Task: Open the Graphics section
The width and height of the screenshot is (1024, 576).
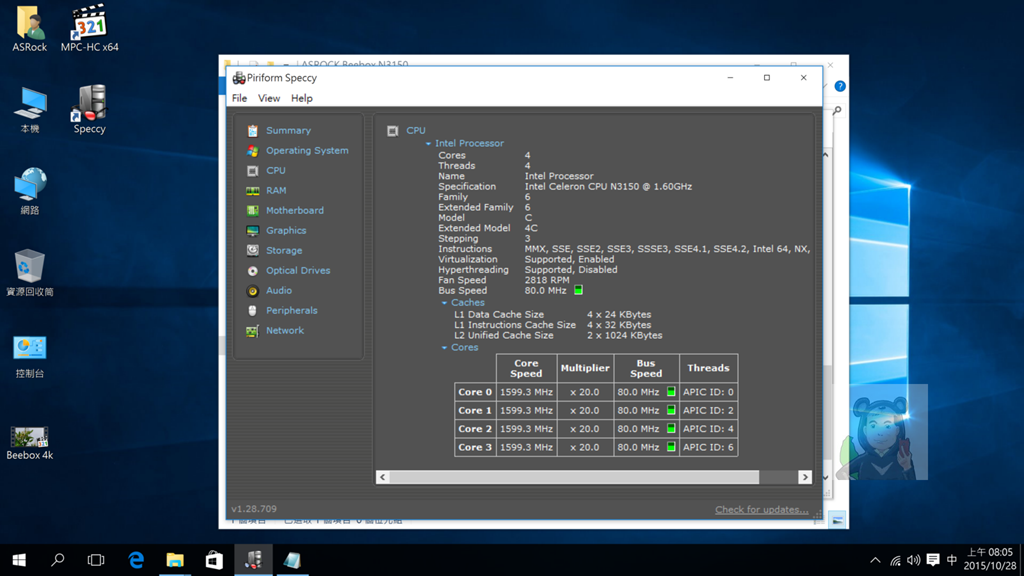Action: pyautogui.click(x=285, y=231)
